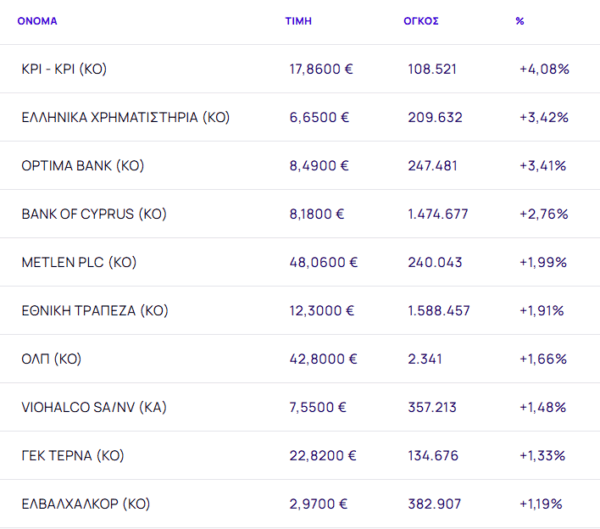Image resolution: width=600 pixels, height=529 pixels.
Task: Open the ΓΕΚ ΤΕΡΝΑ (ΚΟ) stock
Action: coord(73,456)
